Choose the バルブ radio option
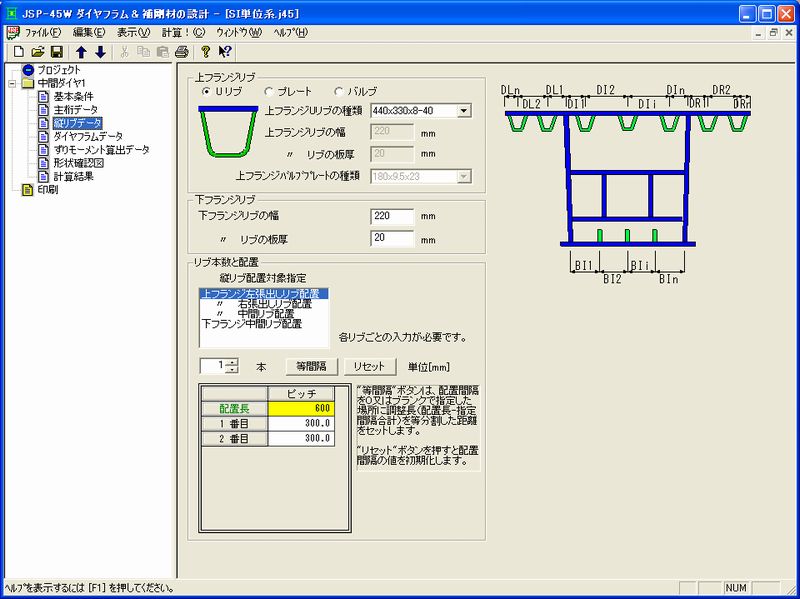The height and width of the screenshot is (599, 800). [x=338, y=91]
